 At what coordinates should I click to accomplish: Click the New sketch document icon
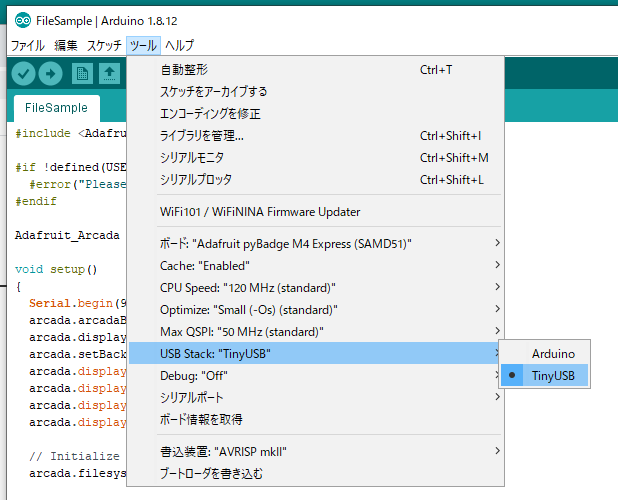tap(82, 74)
